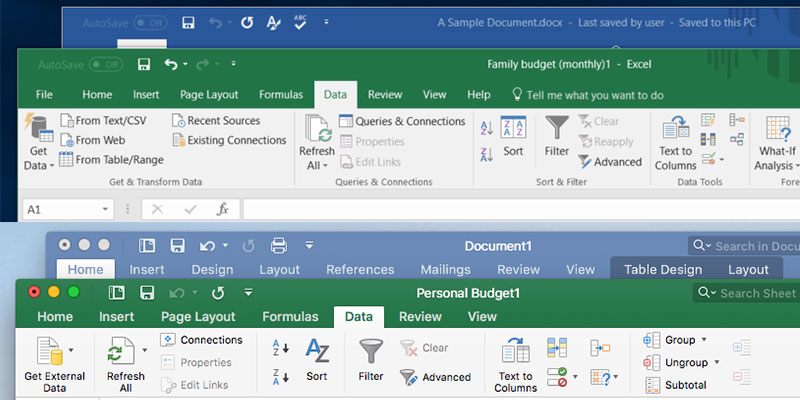Viewport: 800px width, 400px height.
Task: Open the Name Box dropdown beside A1
Action: (106, 210)
